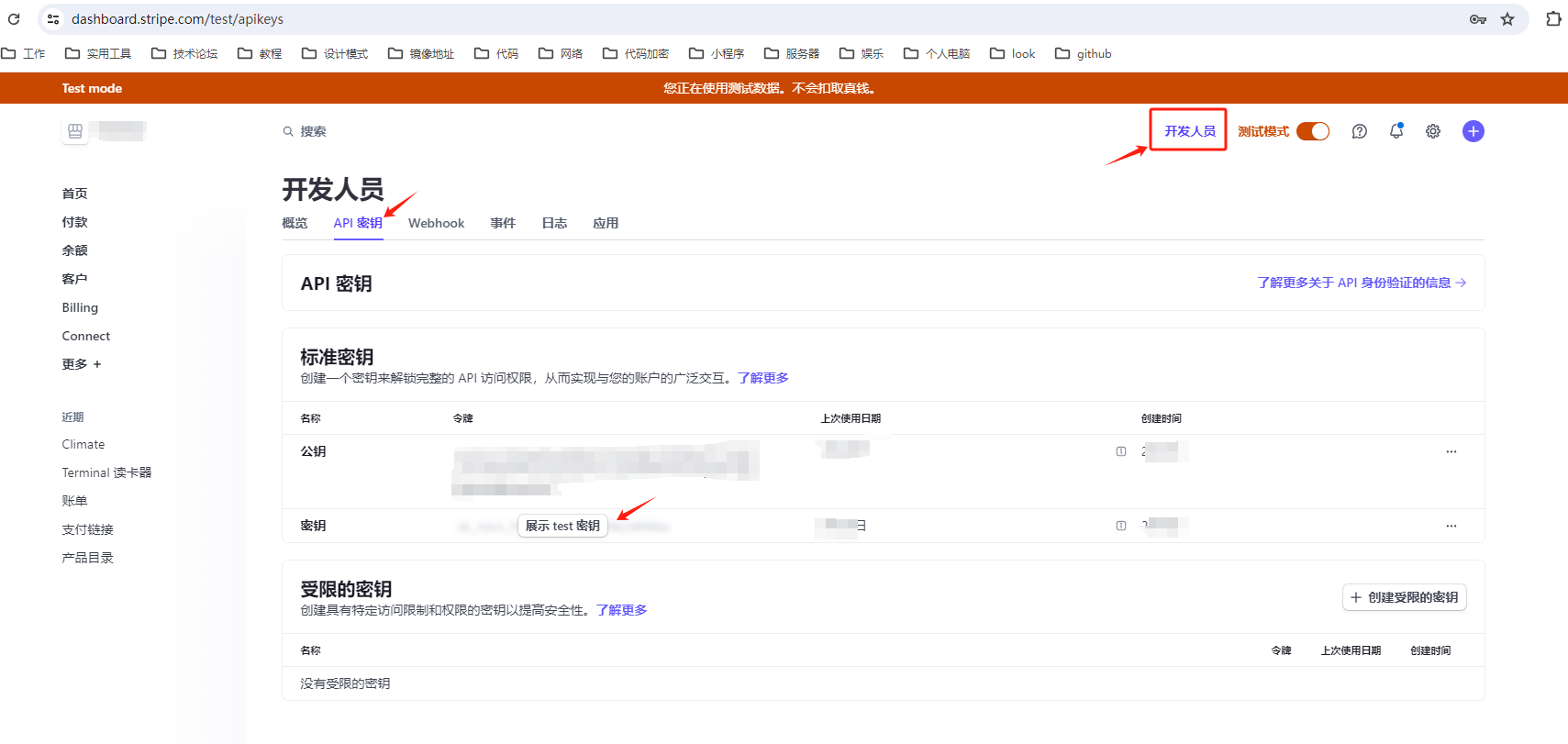Switch to the 应用 tab
Viewport: 1568px width, 744px height.
click(606, 223)
